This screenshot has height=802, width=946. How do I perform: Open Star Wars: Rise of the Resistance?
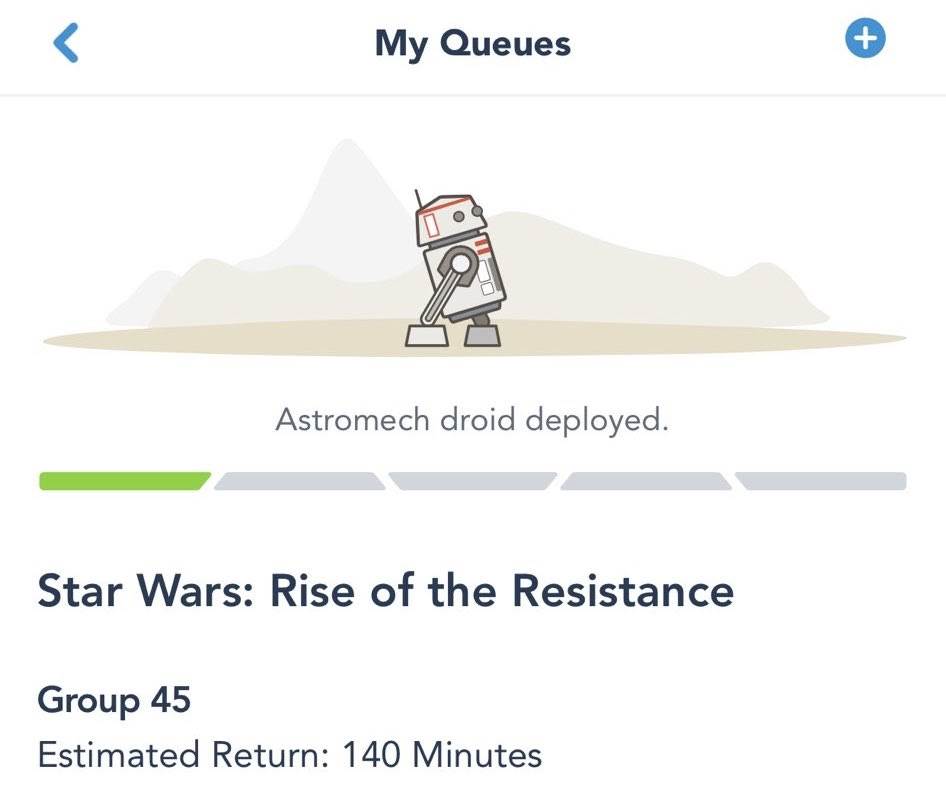385,590
